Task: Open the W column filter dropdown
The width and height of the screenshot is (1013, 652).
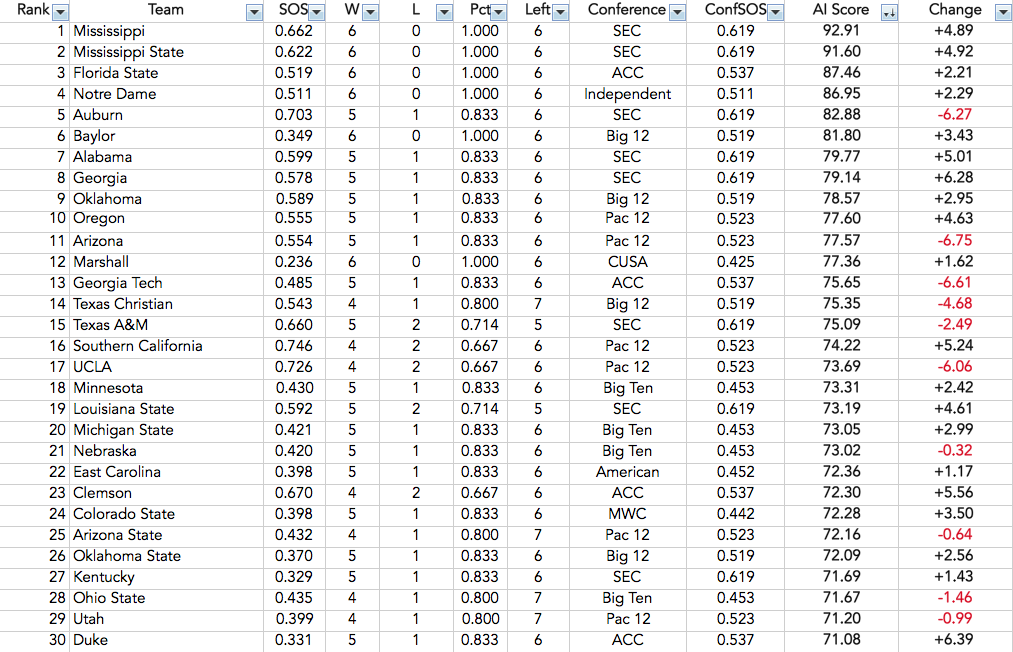Action: (x=370, y=12)
